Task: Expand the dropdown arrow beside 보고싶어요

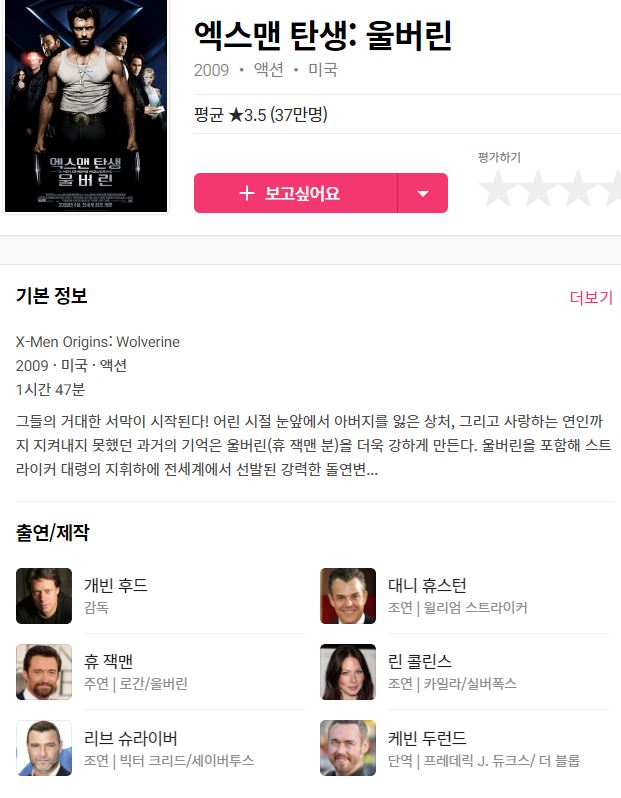Action: click(x=422, y=193)
